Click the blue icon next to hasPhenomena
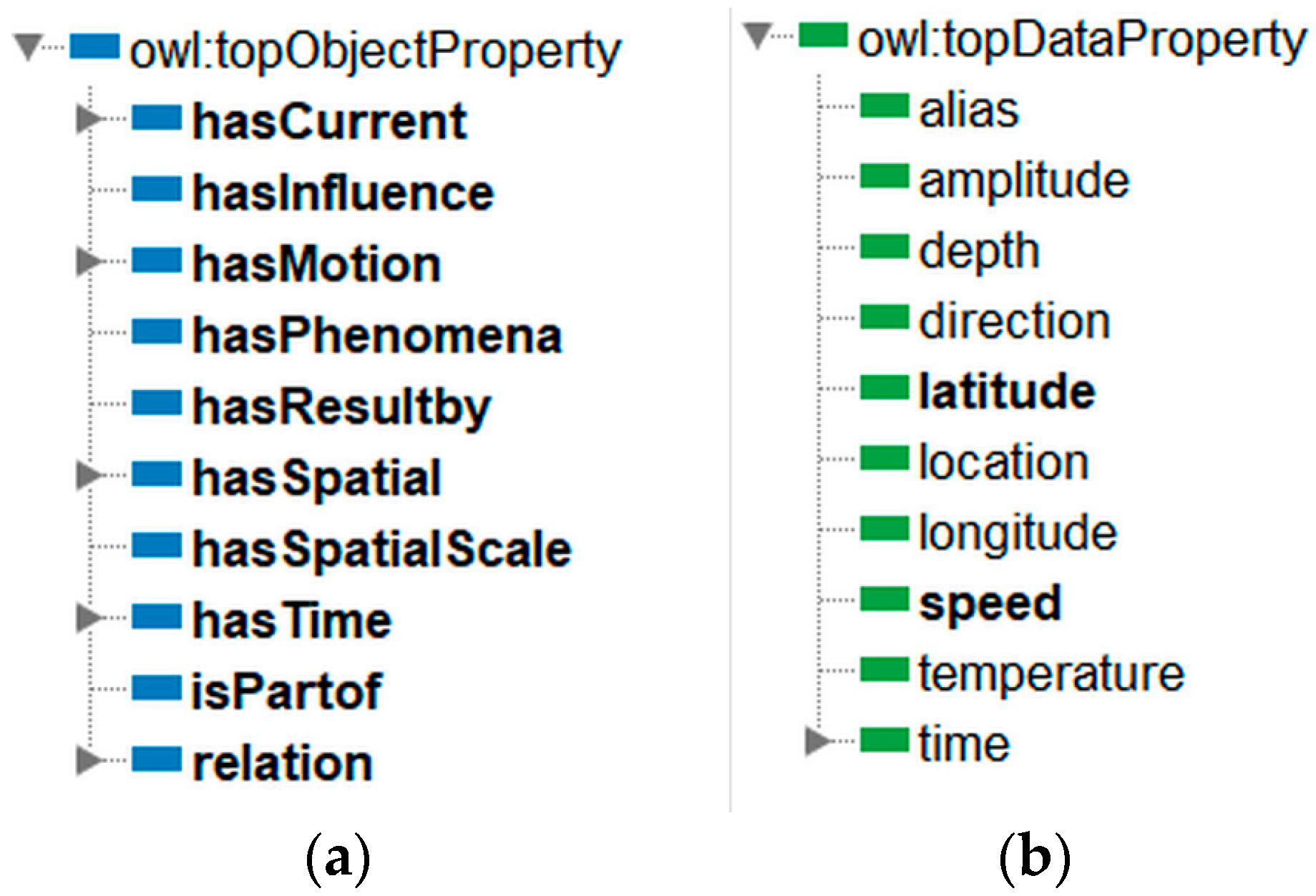Image resolution: width=1316 pixels, height=896 pixels. [157, 332]
